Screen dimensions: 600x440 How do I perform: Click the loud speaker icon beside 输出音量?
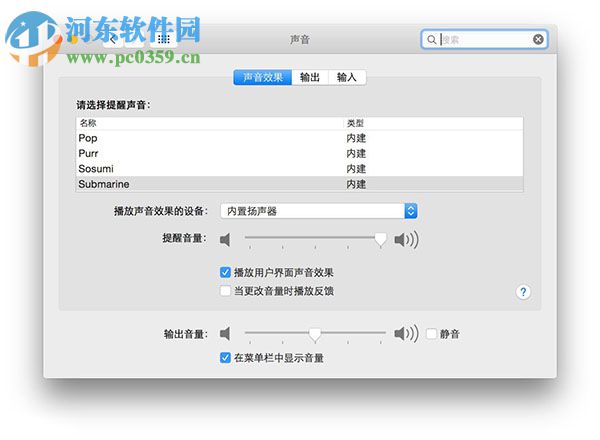(x=406, y=334)
